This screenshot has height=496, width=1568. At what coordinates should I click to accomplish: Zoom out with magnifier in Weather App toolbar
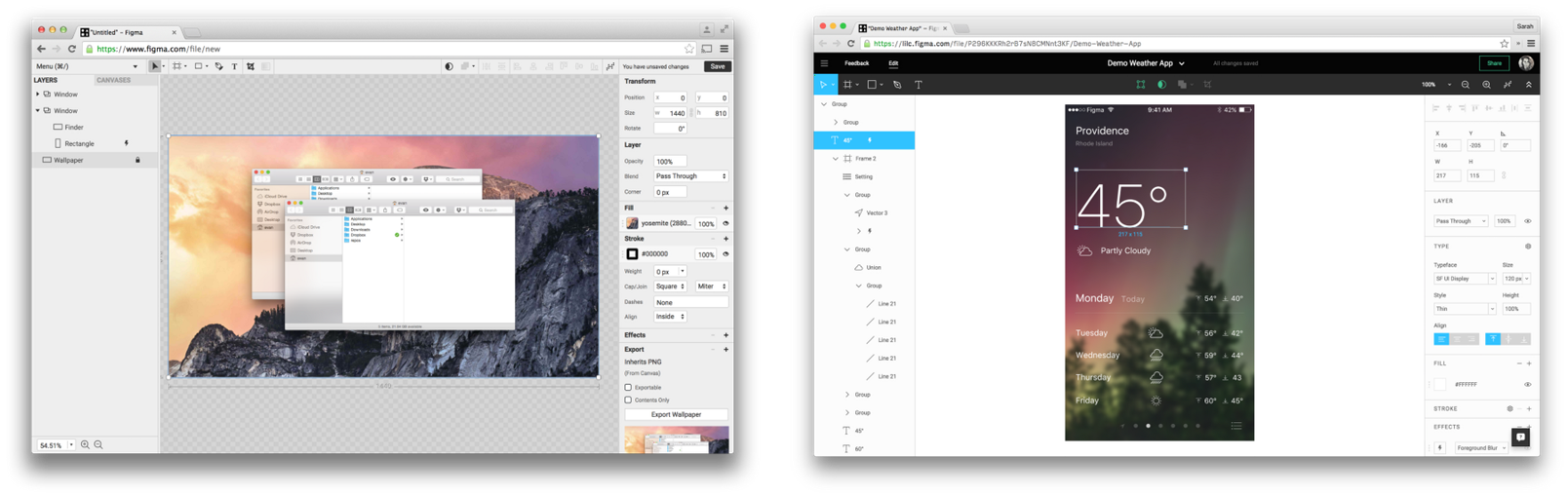tap(1466, 85)
